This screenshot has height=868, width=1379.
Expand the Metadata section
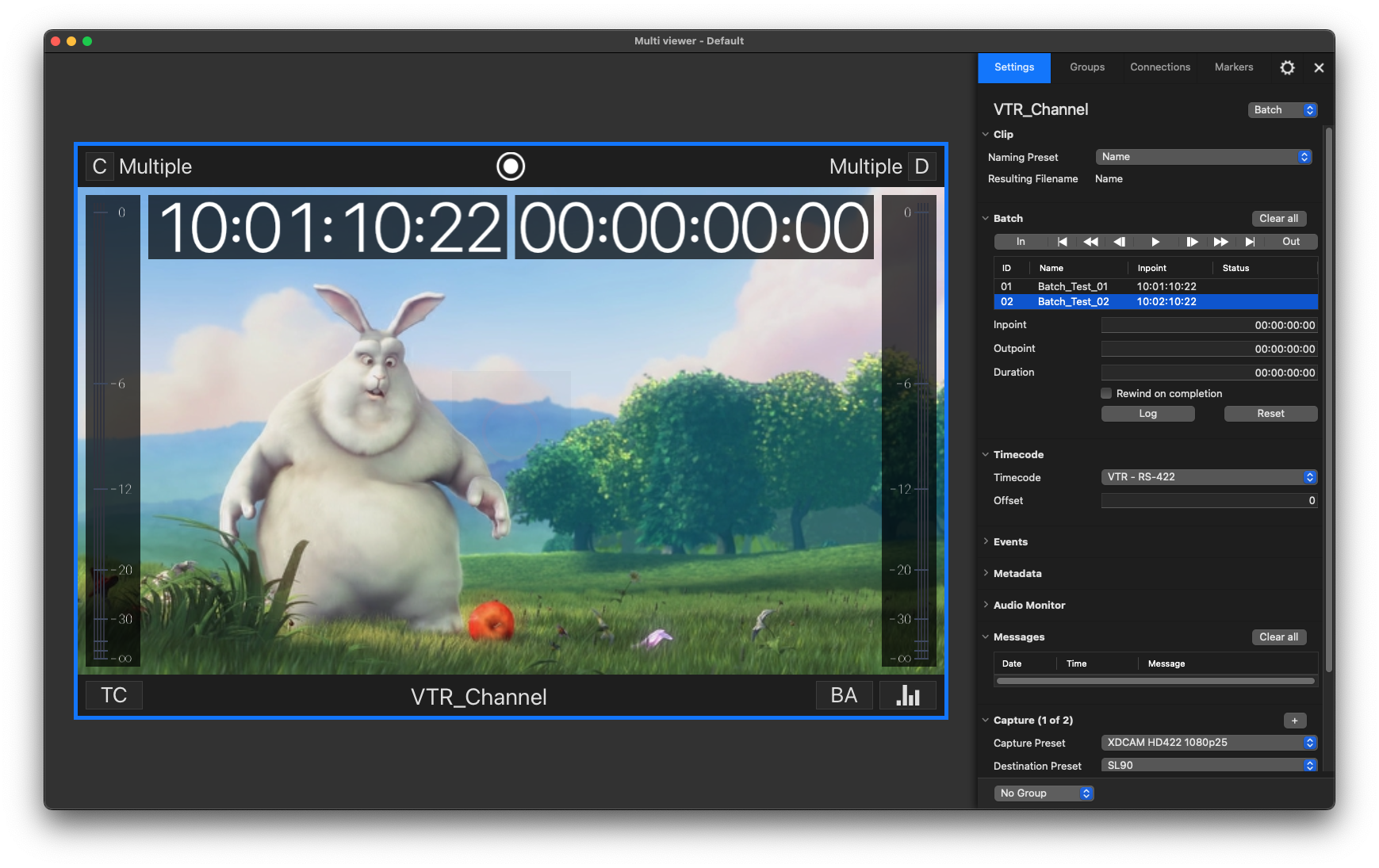point(986,574)
